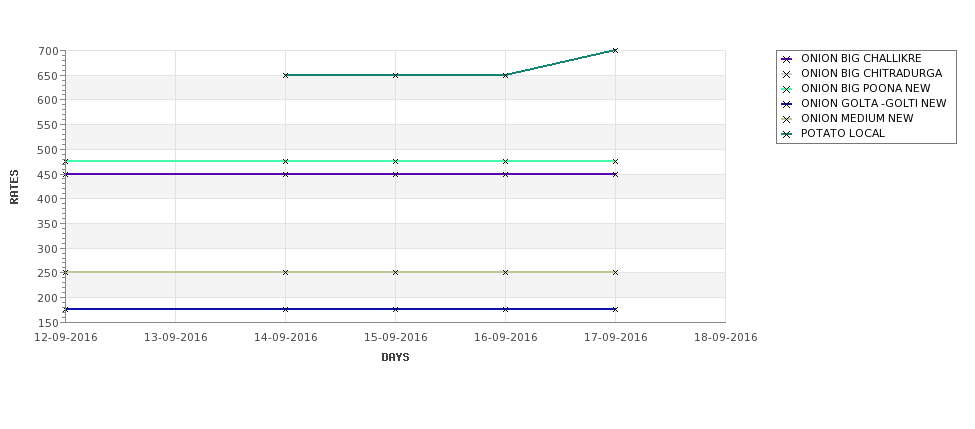Select ONION GOLTA -GOLTI NEW legend label
Image resolution: width=975 pixels, height=429 pixels.
coord(874,103)
